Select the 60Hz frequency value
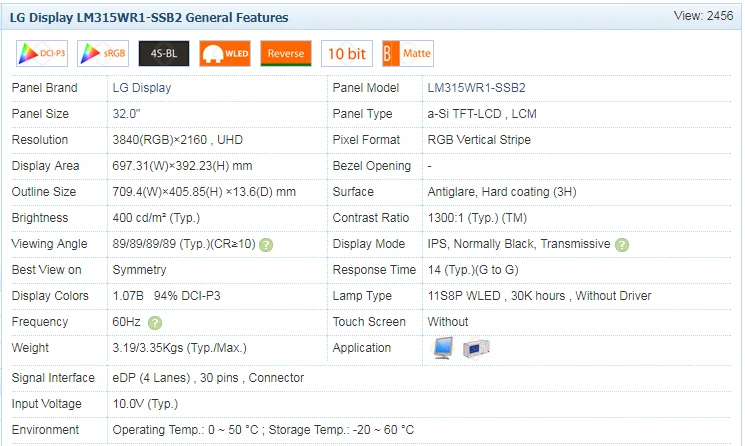This screenshot has width=745, height=446. (126, 322)
